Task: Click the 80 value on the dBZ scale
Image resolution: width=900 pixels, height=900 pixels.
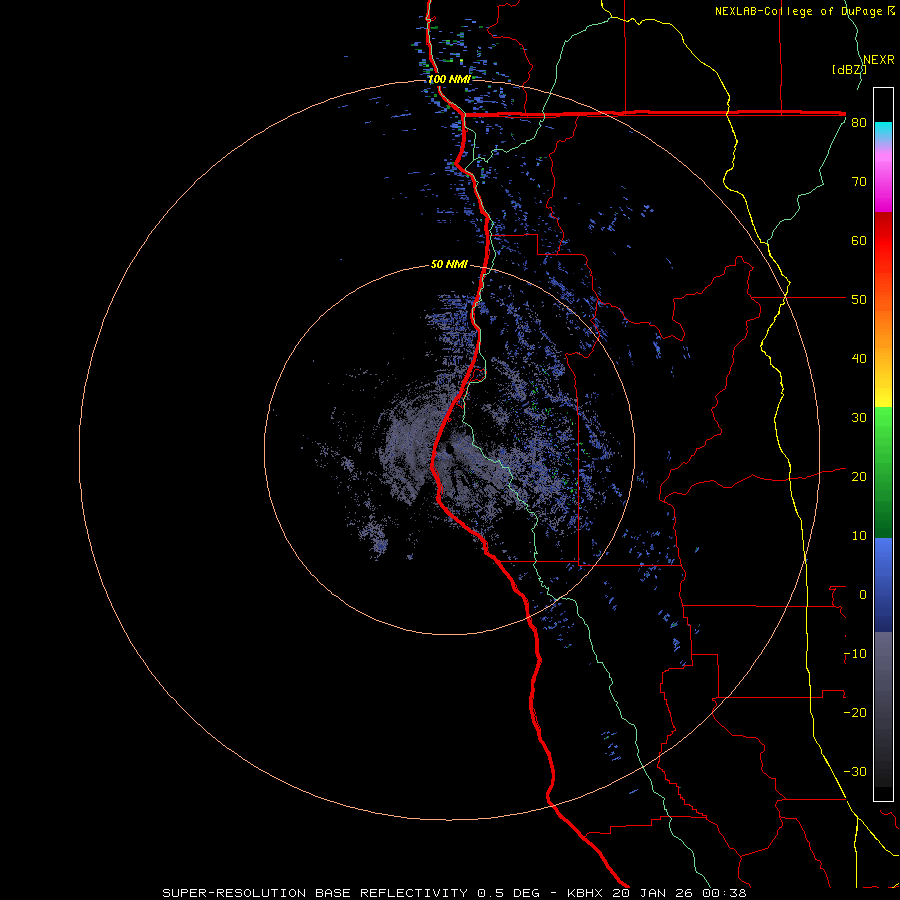Action: pos(859,123)
